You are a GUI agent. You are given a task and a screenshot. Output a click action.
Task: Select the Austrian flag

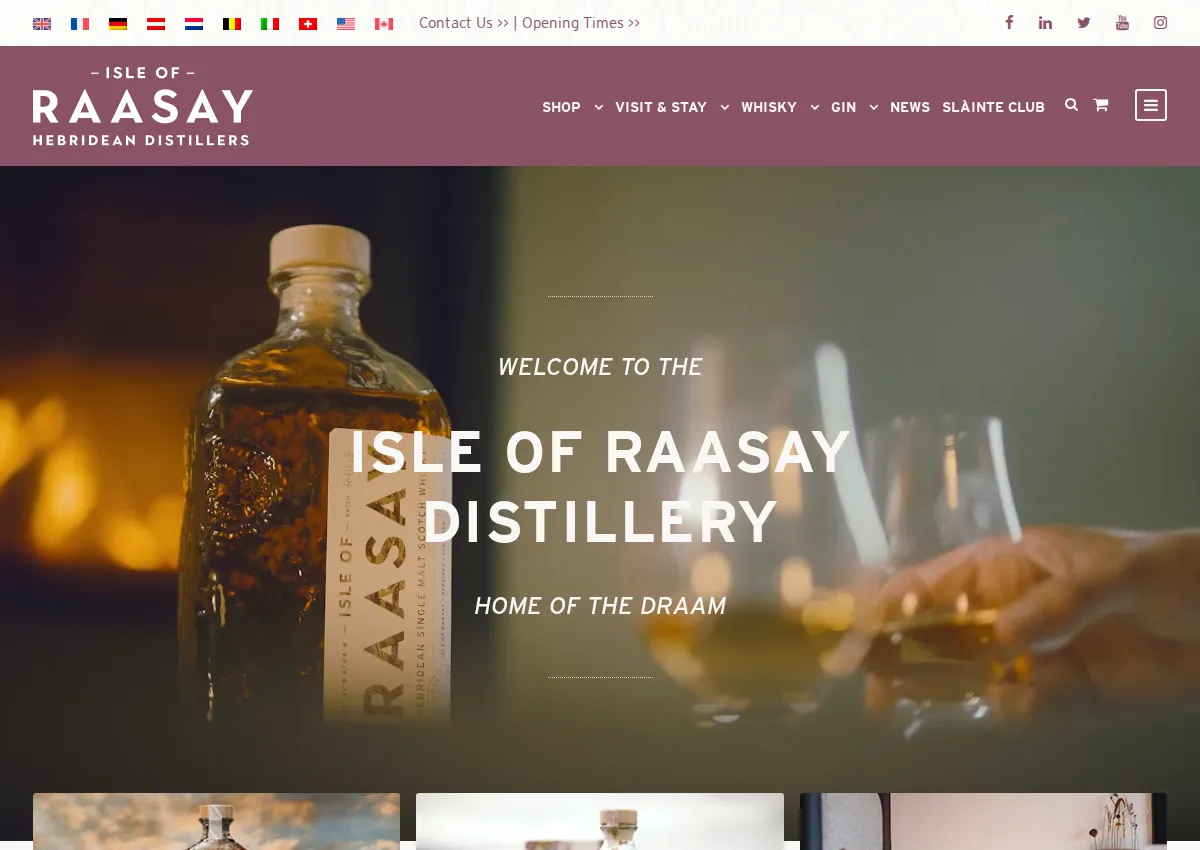[156, 24]
